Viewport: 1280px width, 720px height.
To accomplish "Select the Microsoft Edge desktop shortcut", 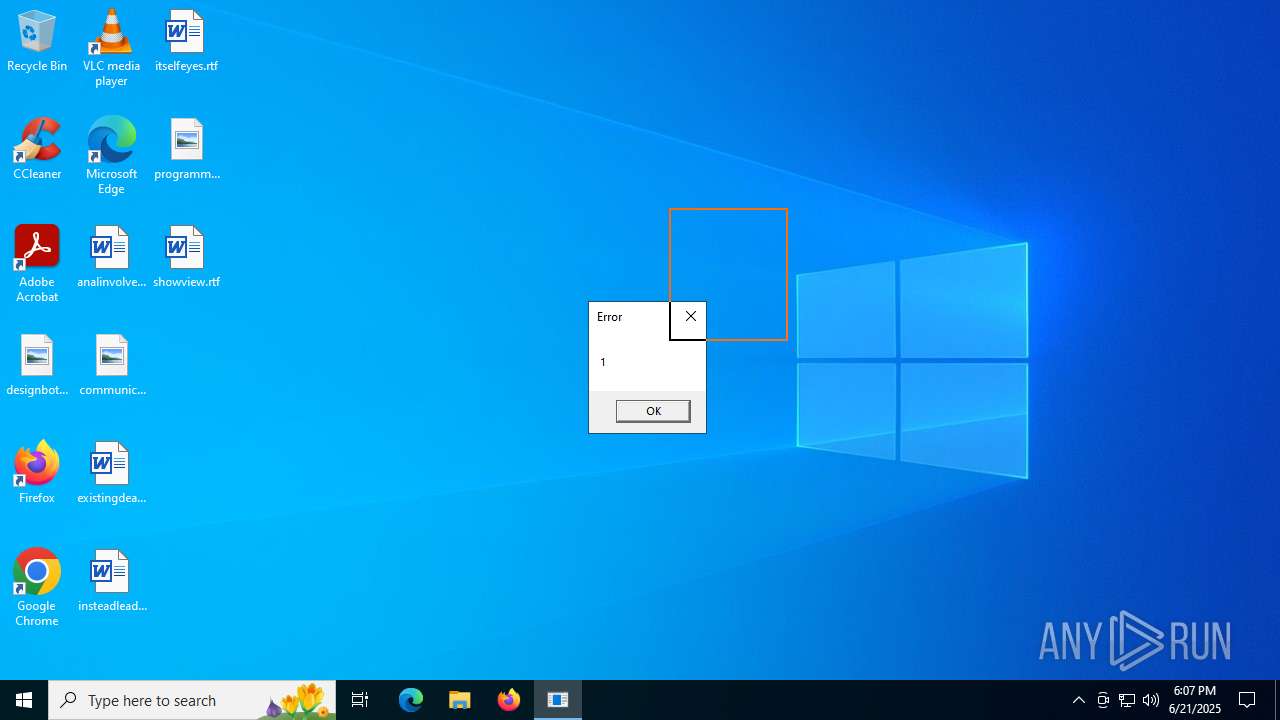I will pos(111,156).
